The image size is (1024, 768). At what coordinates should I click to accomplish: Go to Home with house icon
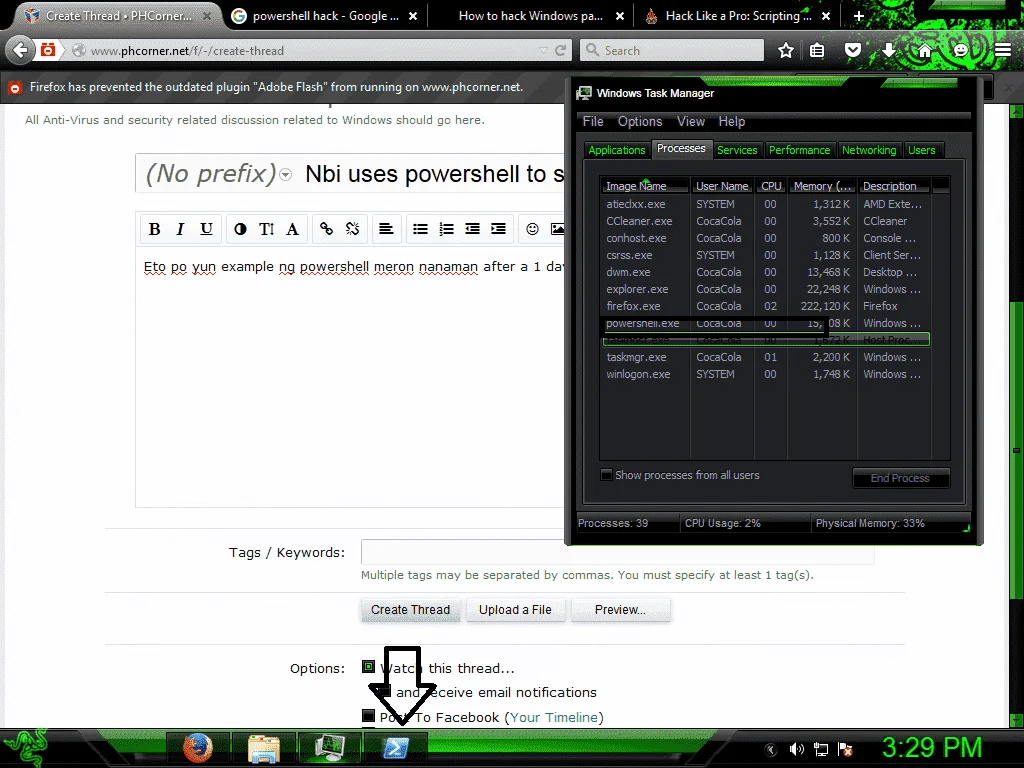point(925,50)
